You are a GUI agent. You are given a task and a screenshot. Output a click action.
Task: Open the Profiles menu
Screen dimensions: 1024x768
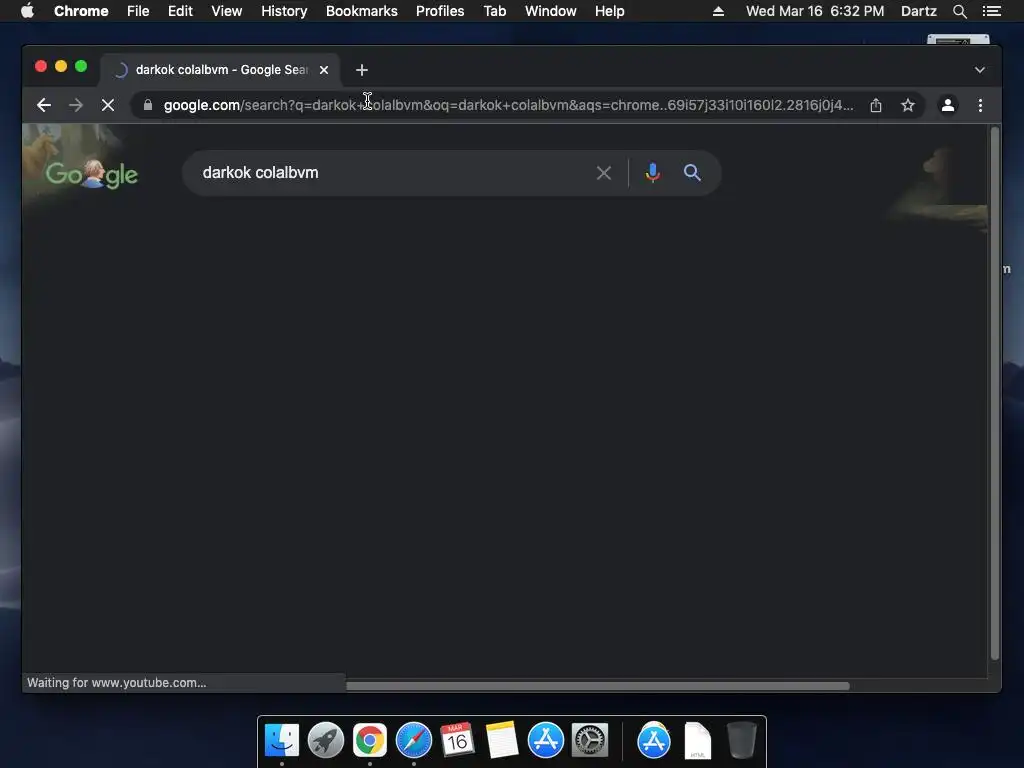[x=440, y=11]
